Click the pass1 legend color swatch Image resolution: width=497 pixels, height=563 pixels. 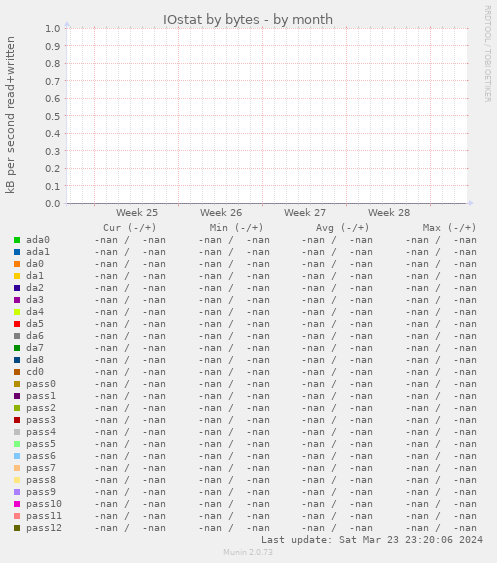tap(17, 396)
